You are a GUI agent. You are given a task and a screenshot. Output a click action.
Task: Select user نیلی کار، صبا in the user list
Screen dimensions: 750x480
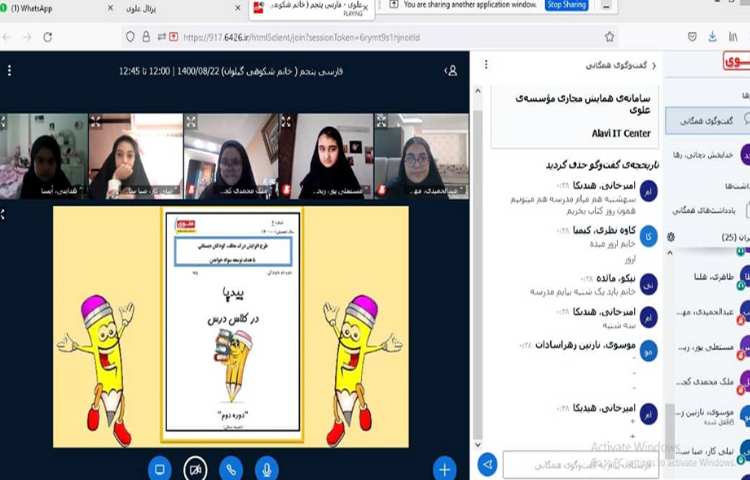[x=713, y=451]
